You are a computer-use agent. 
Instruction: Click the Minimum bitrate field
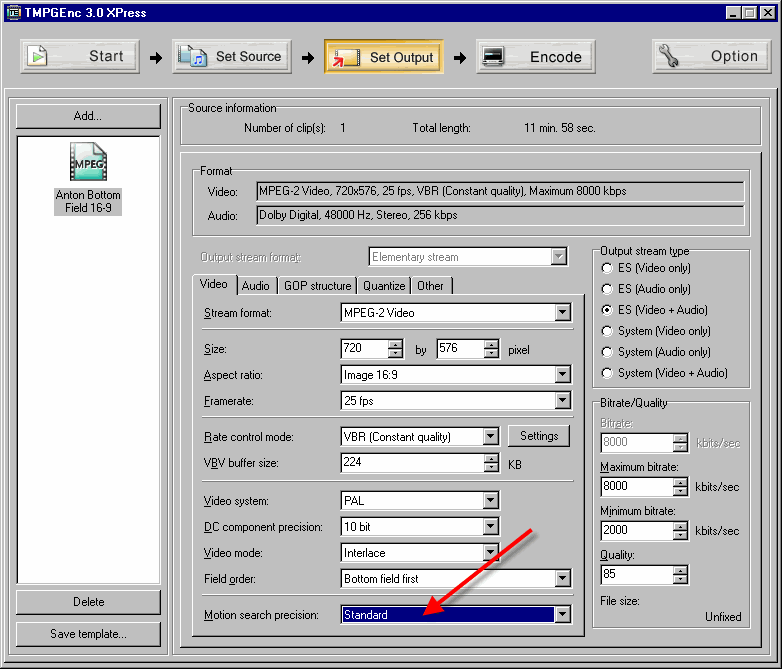click(x=637, y=530)
